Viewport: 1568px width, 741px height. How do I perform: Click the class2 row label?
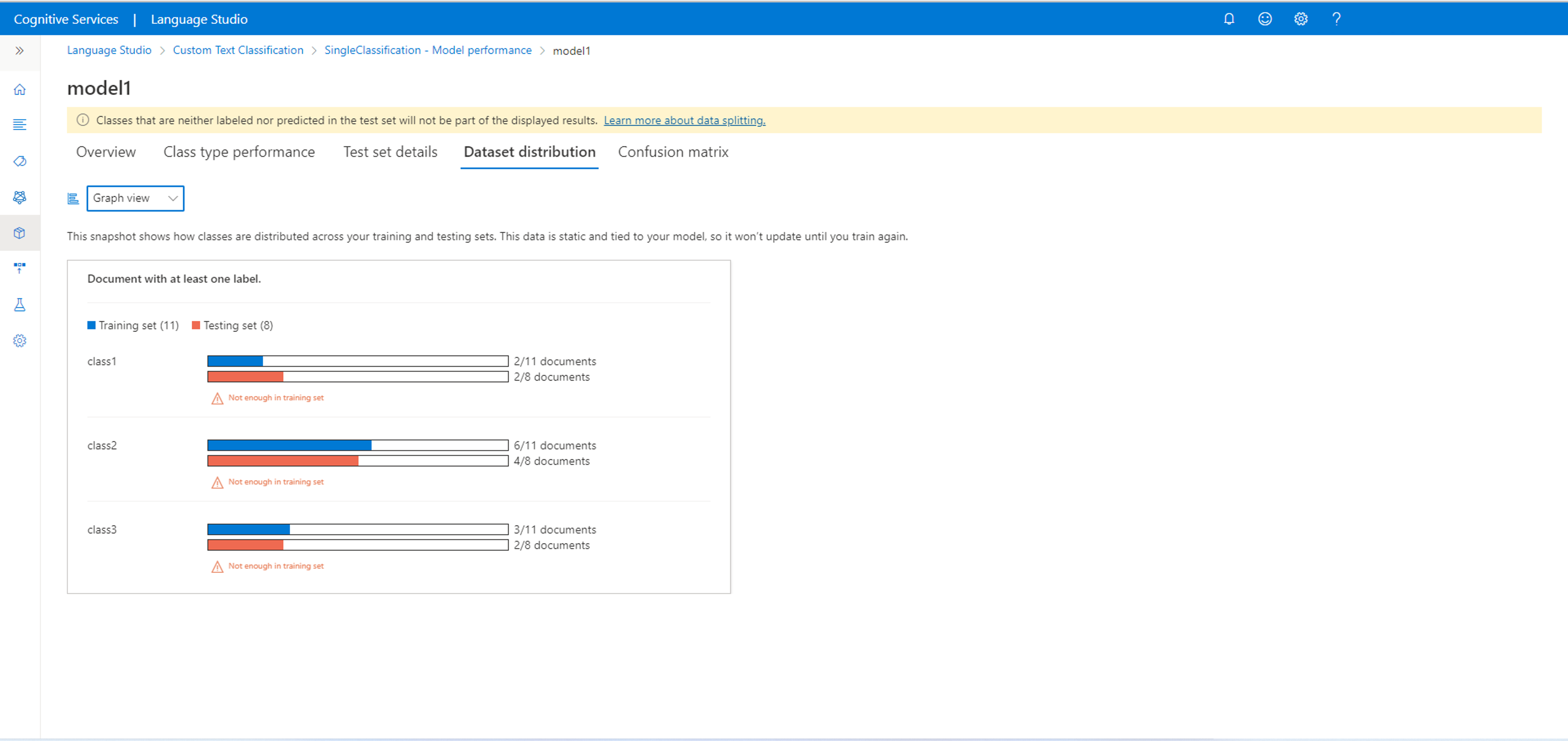tap(102, 445)
